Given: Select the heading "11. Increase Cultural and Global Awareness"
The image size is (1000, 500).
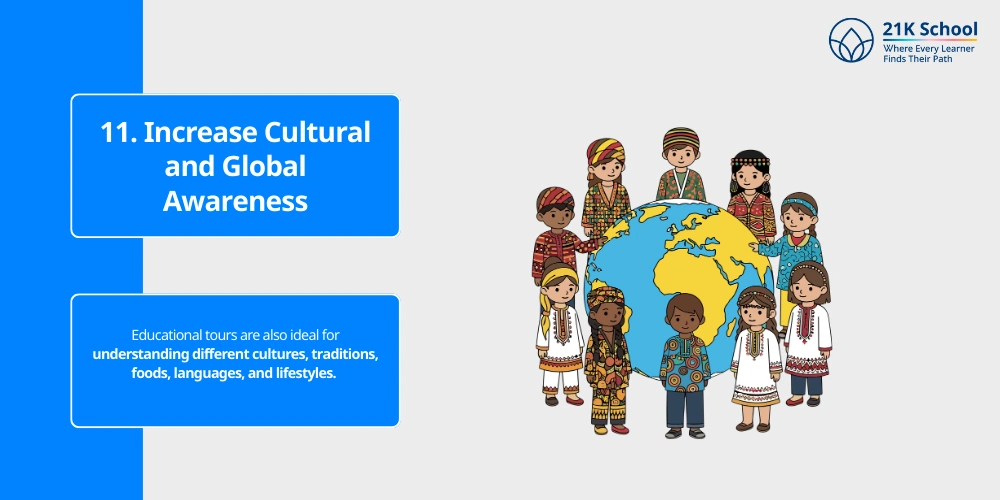Looking at the screenshot, I should [235, 166].
